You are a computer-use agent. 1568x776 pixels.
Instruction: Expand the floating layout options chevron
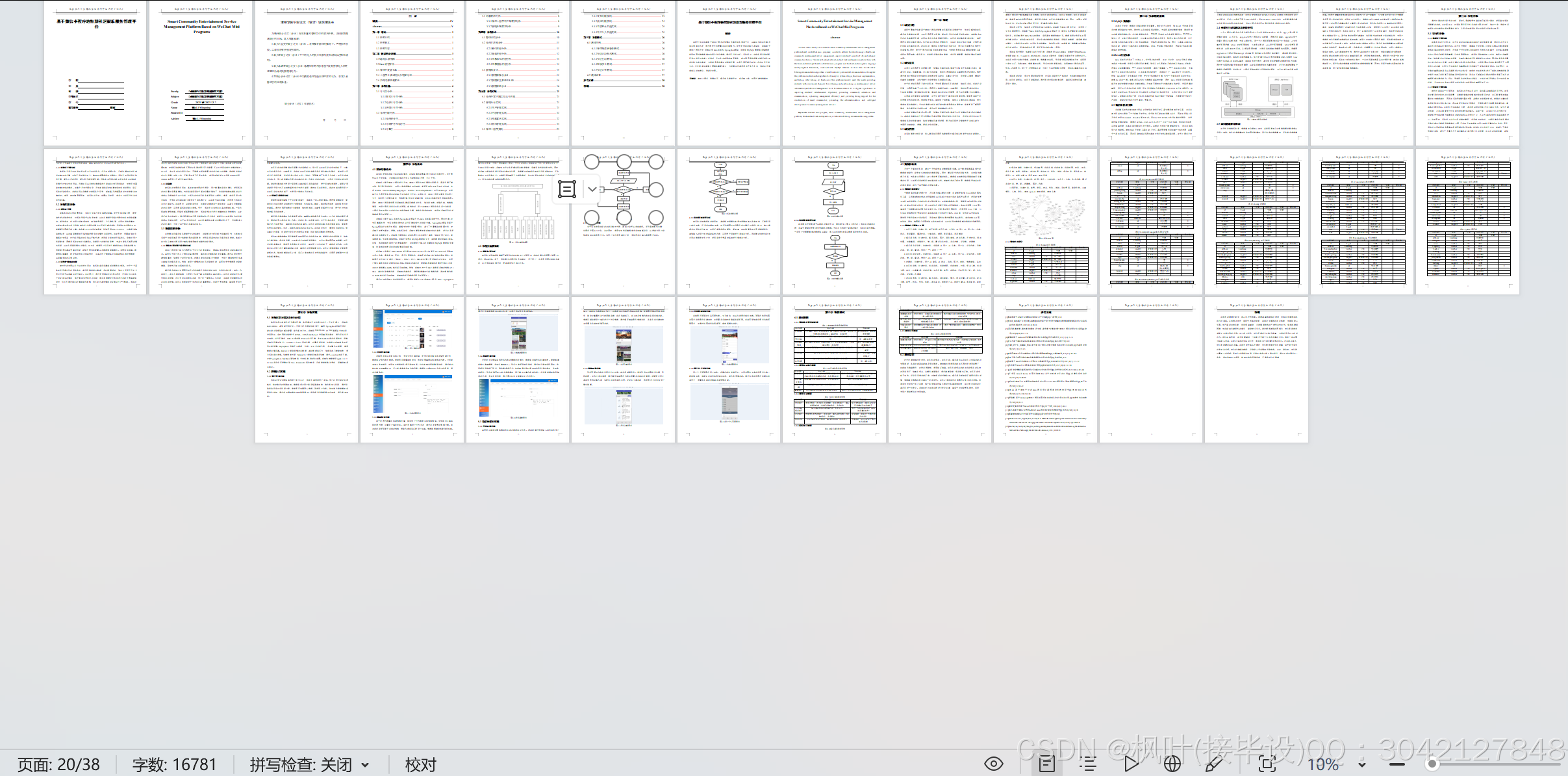click(592, 189)
